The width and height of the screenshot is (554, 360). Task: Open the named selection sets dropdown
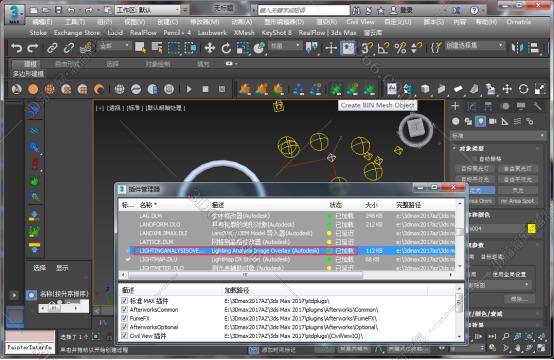click(474, 46)
